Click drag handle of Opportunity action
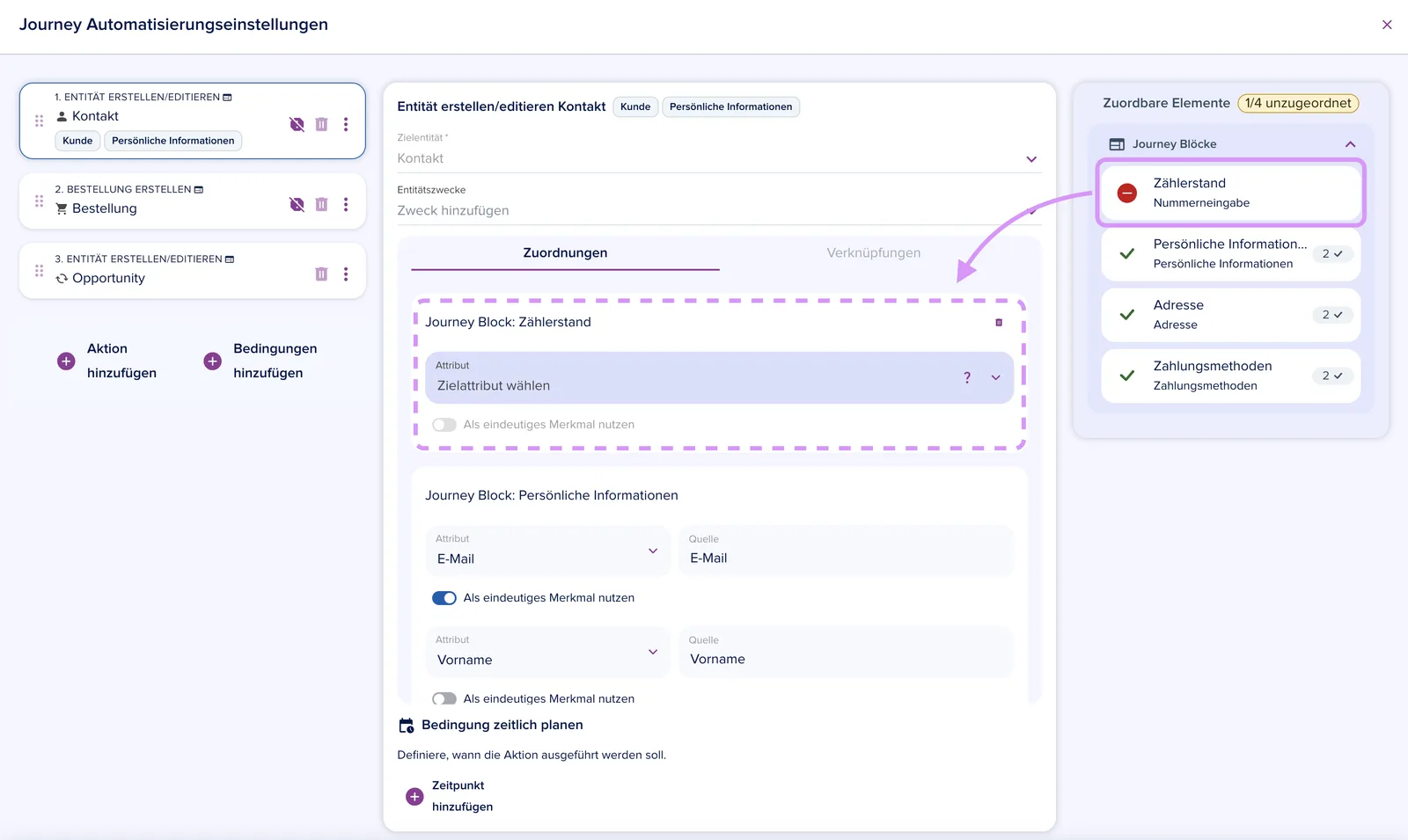1408x840 pixels. [39, 271]
